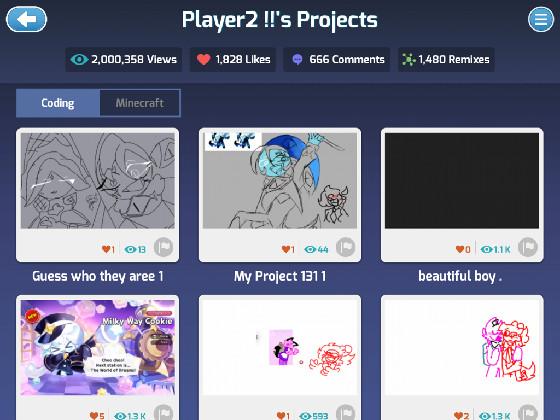Click the eye views icon in stats bar
560x420 pixels.
pos(79,59)
